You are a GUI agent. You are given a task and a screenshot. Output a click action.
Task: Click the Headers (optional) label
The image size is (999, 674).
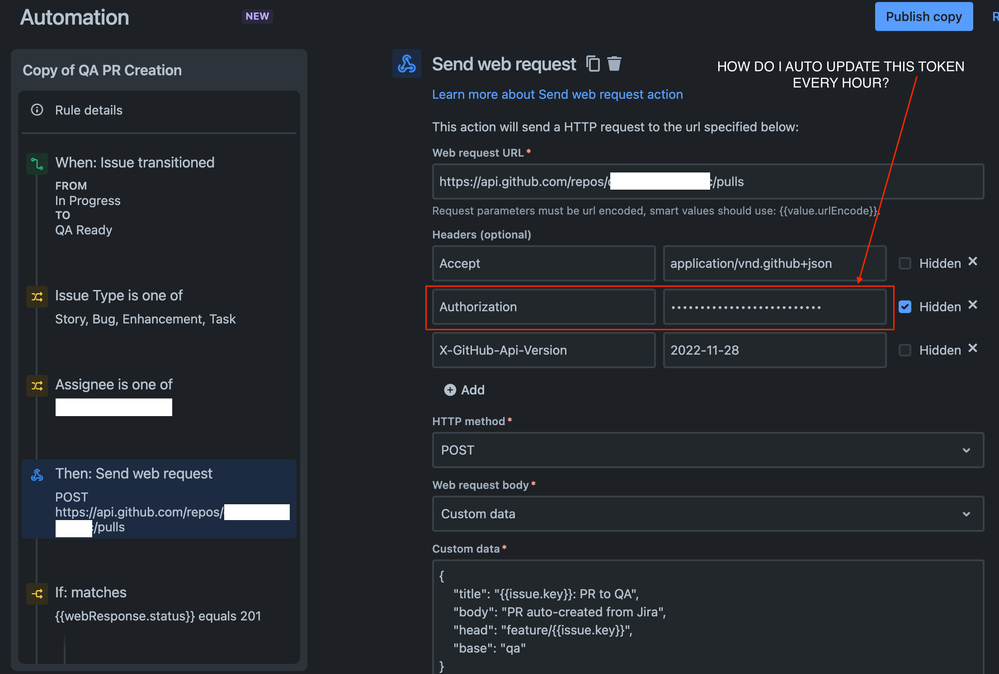pos(482,234)
